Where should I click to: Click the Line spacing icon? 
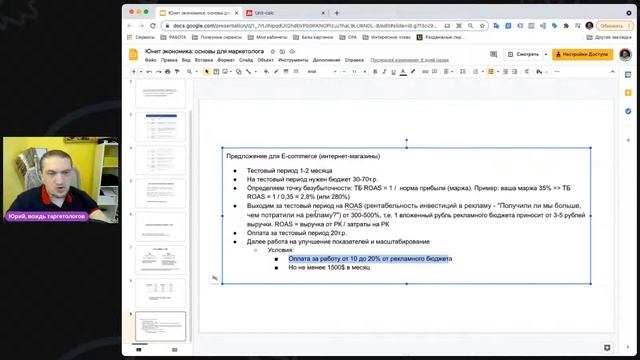[x=462, y=72]
